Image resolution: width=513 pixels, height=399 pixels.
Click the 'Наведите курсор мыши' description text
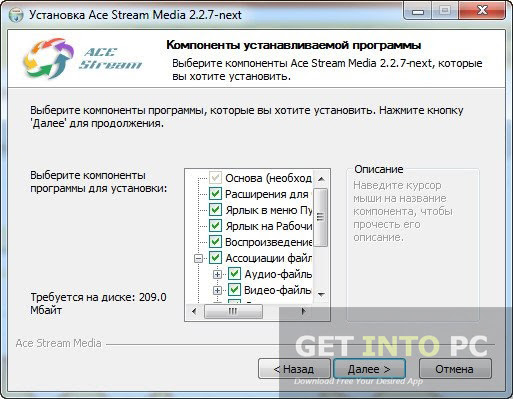coord(403,211)
